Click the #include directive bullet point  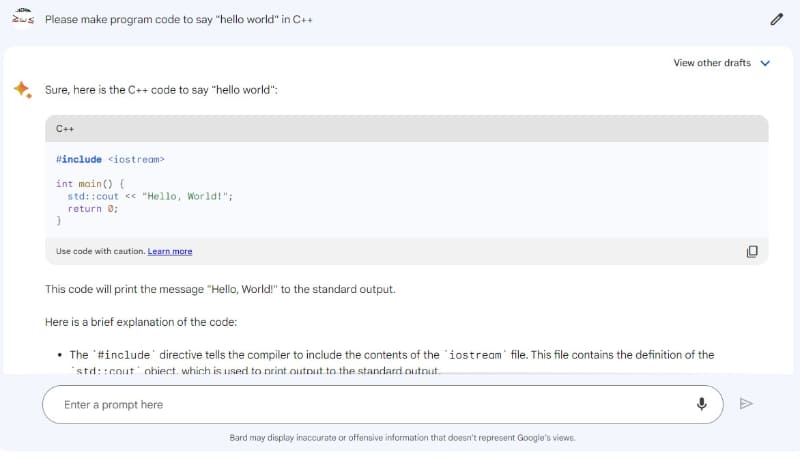tap(390, 355)
